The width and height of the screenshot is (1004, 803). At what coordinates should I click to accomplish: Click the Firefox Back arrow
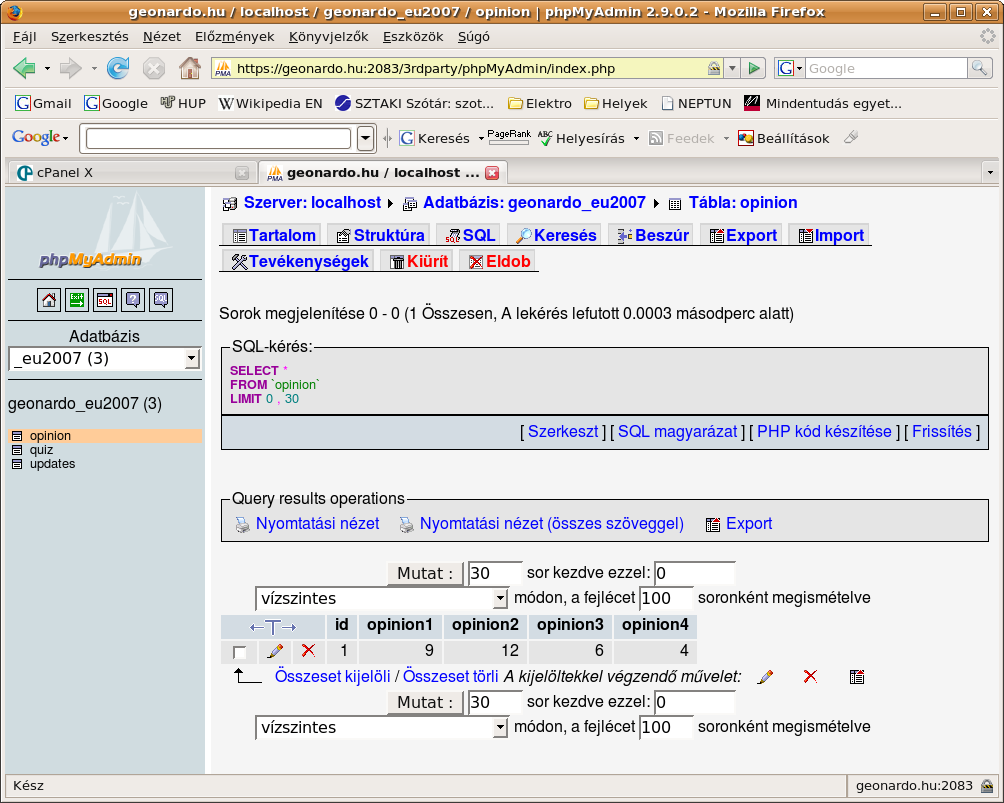click(24, 68)
